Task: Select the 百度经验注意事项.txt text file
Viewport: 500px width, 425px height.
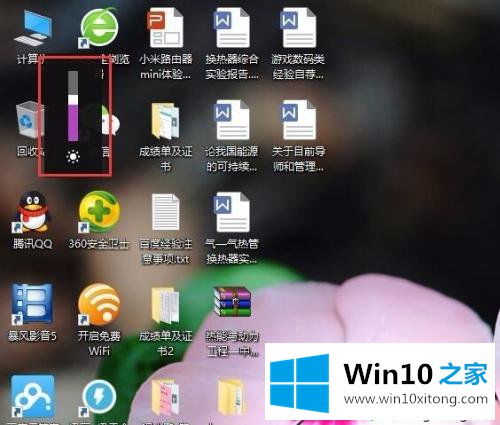Action: (x=166, y=213)
